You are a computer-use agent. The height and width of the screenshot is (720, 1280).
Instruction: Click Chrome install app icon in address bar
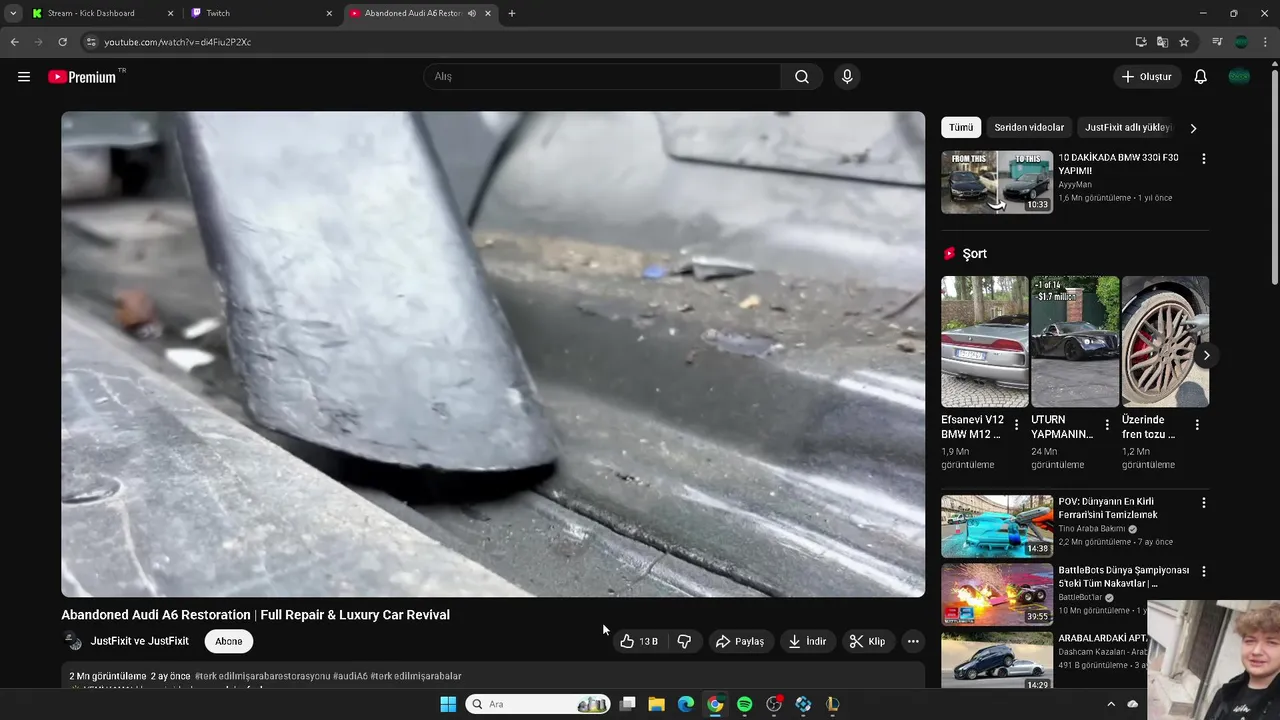click(x=1141, y=42)
